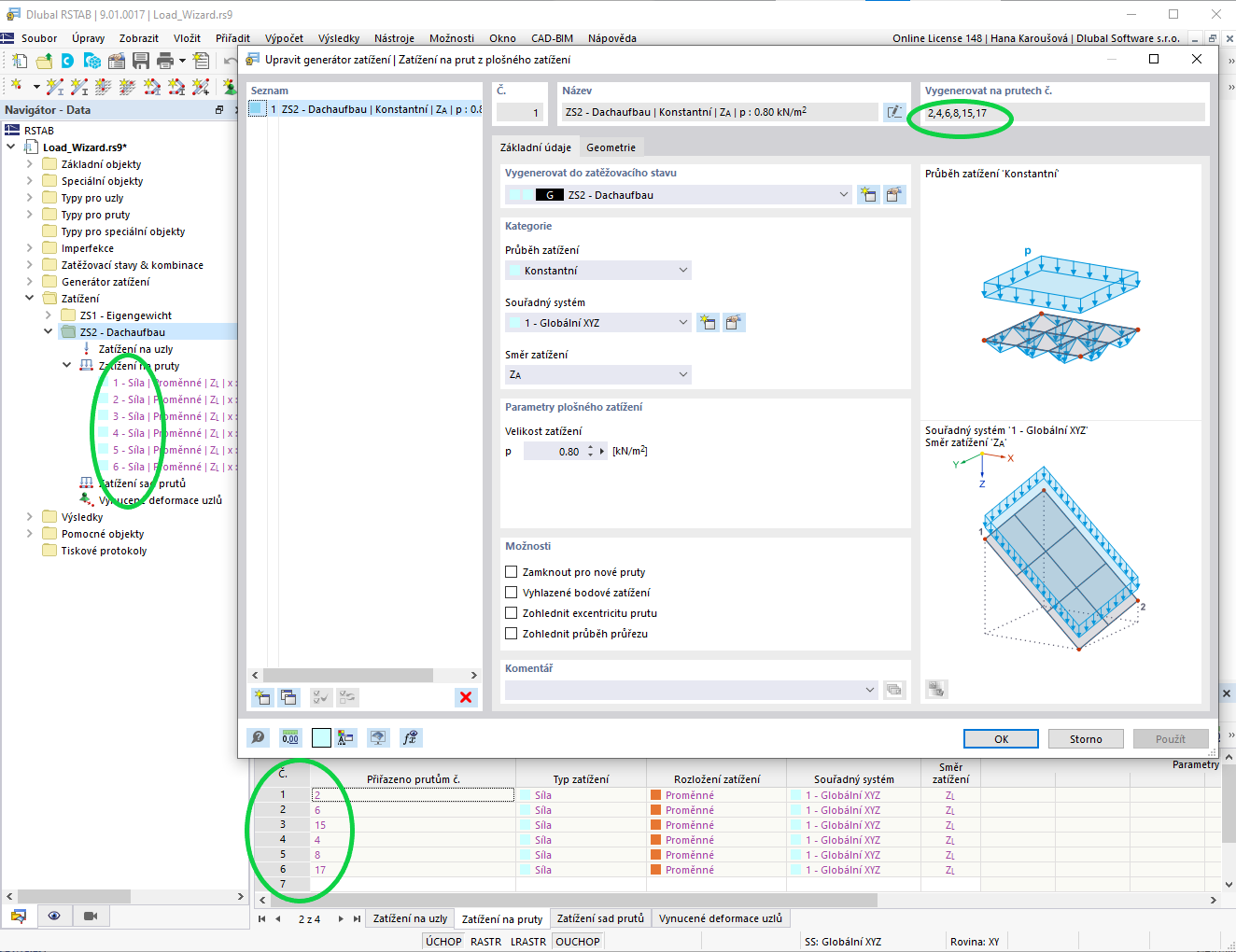Click the edit name icon beside Název field
Screen dimensions: 1236x952
tap(894, 112)
